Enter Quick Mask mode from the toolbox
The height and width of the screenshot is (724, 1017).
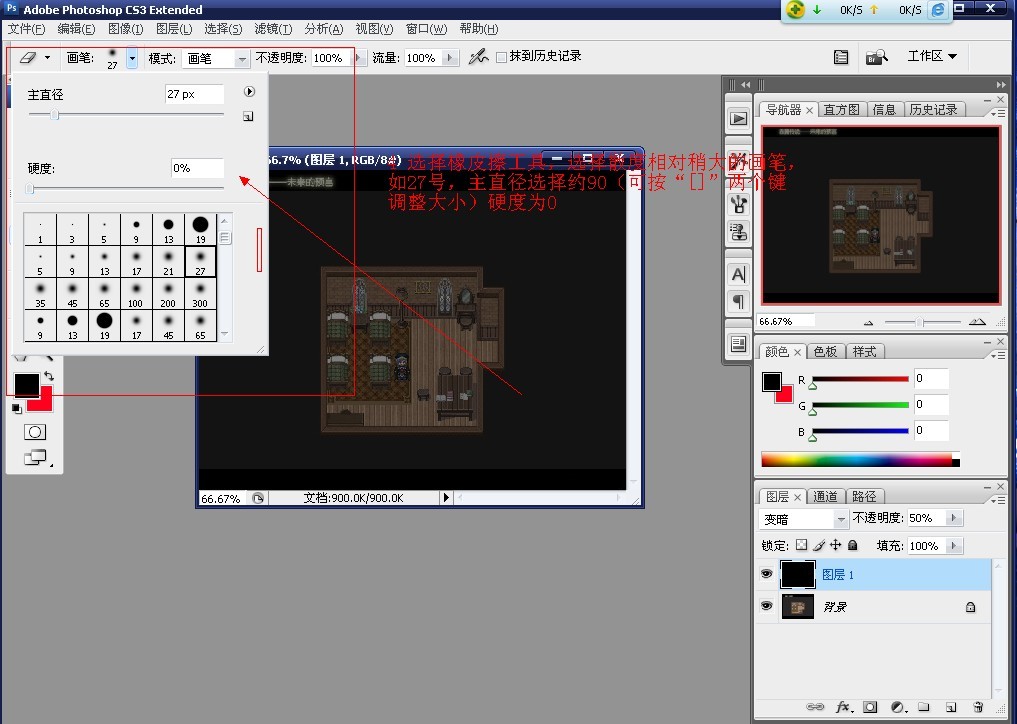(35, 432)
